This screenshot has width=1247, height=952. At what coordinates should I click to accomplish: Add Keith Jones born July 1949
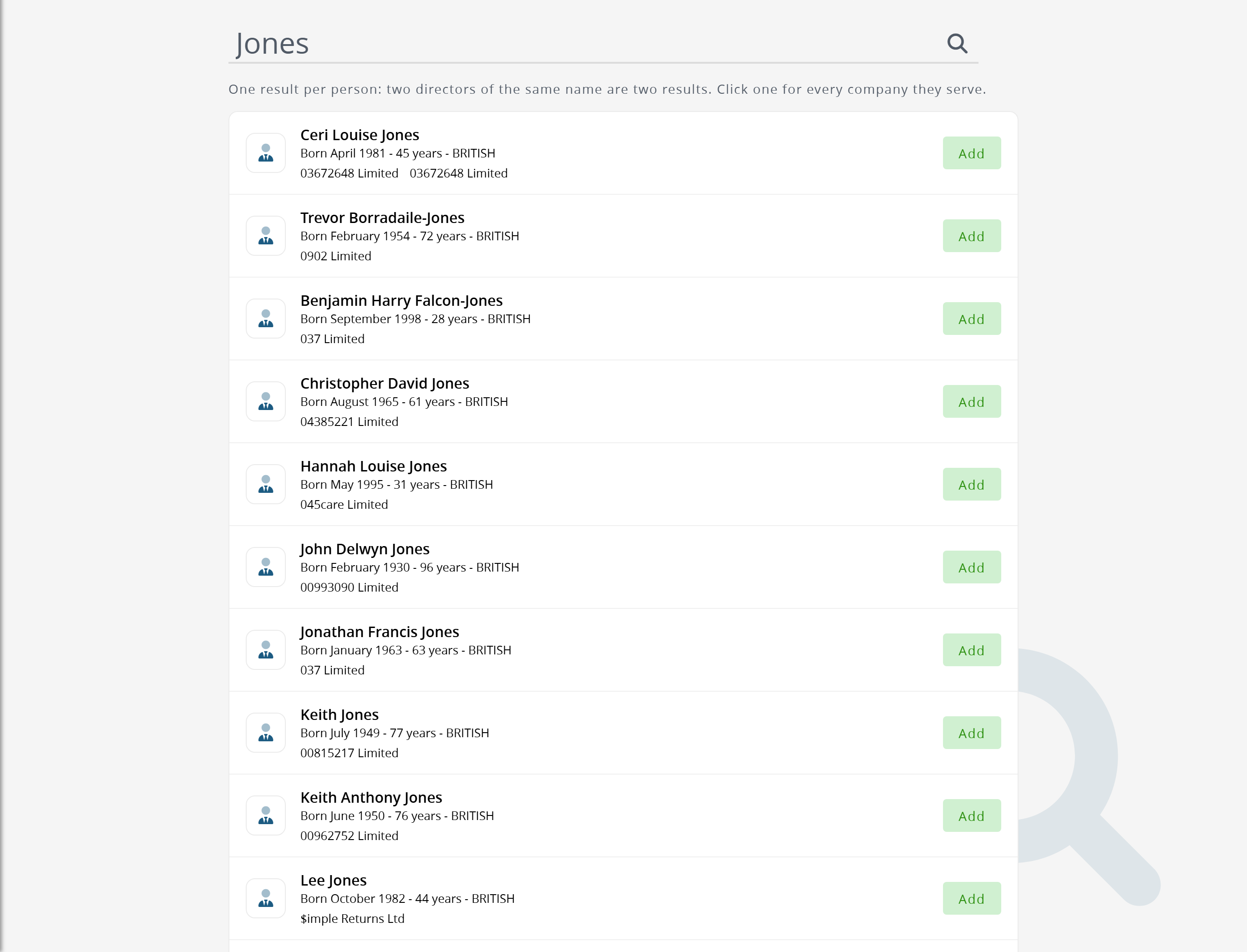(972, 733)
